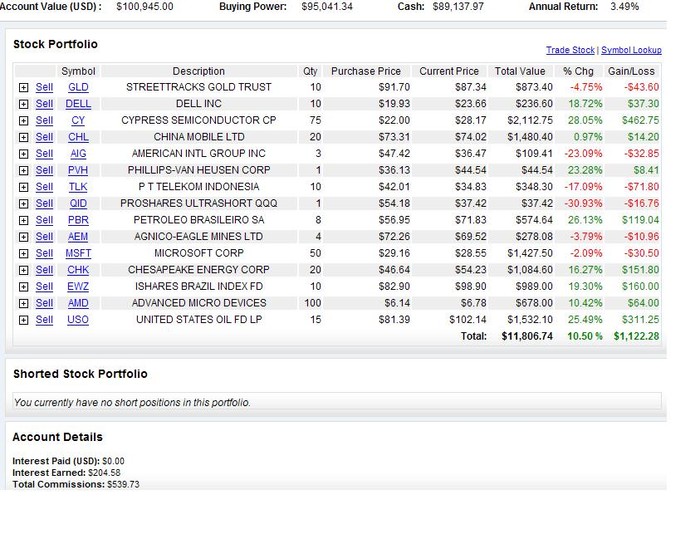Open the QID symbol link
Screen dimensions: 700x534
[78, 204]
